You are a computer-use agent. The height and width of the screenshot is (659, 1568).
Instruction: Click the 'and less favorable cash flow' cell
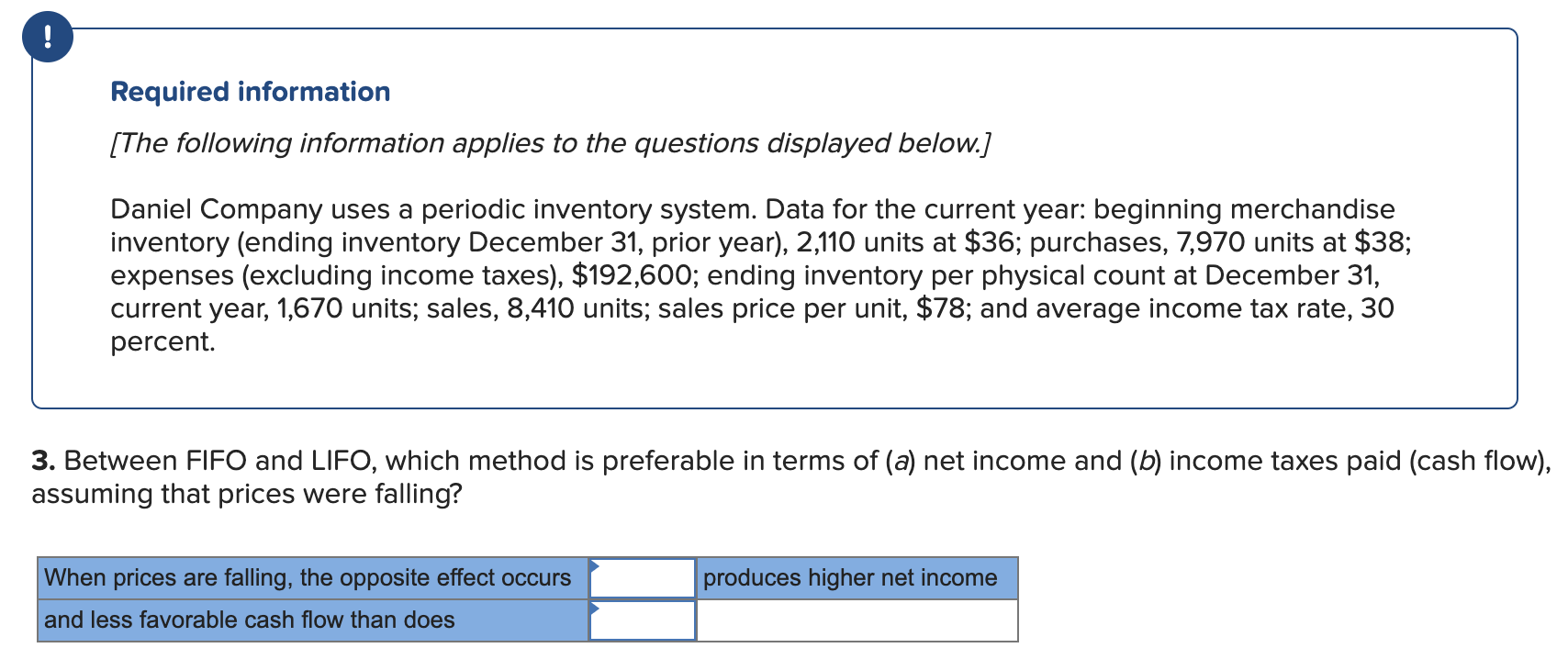pos(248,620)
